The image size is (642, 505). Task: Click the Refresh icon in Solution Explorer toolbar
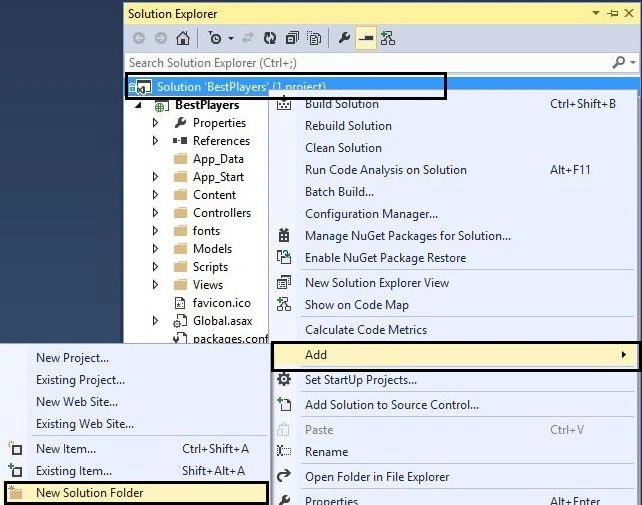[x=269, y=38]
